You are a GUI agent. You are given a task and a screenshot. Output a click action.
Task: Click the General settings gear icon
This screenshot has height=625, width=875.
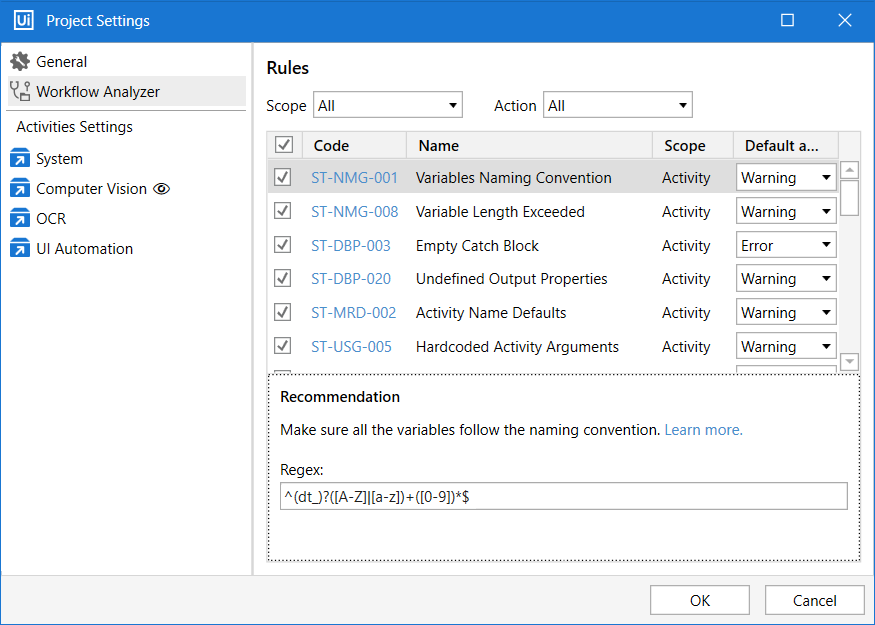[x=21, y=61]
